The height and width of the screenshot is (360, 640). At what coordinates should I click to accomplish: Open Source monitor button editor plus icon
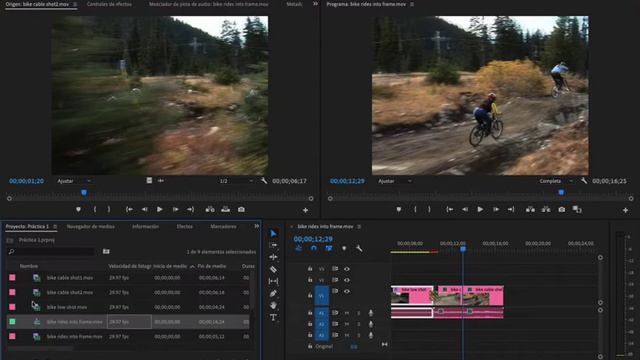pyautogui.click(x=305, y=210)
